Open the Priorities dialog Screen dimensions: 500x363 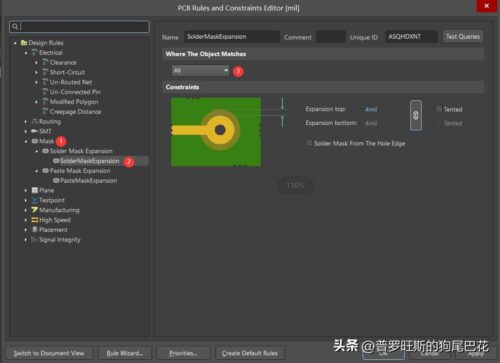coord(183,353)
